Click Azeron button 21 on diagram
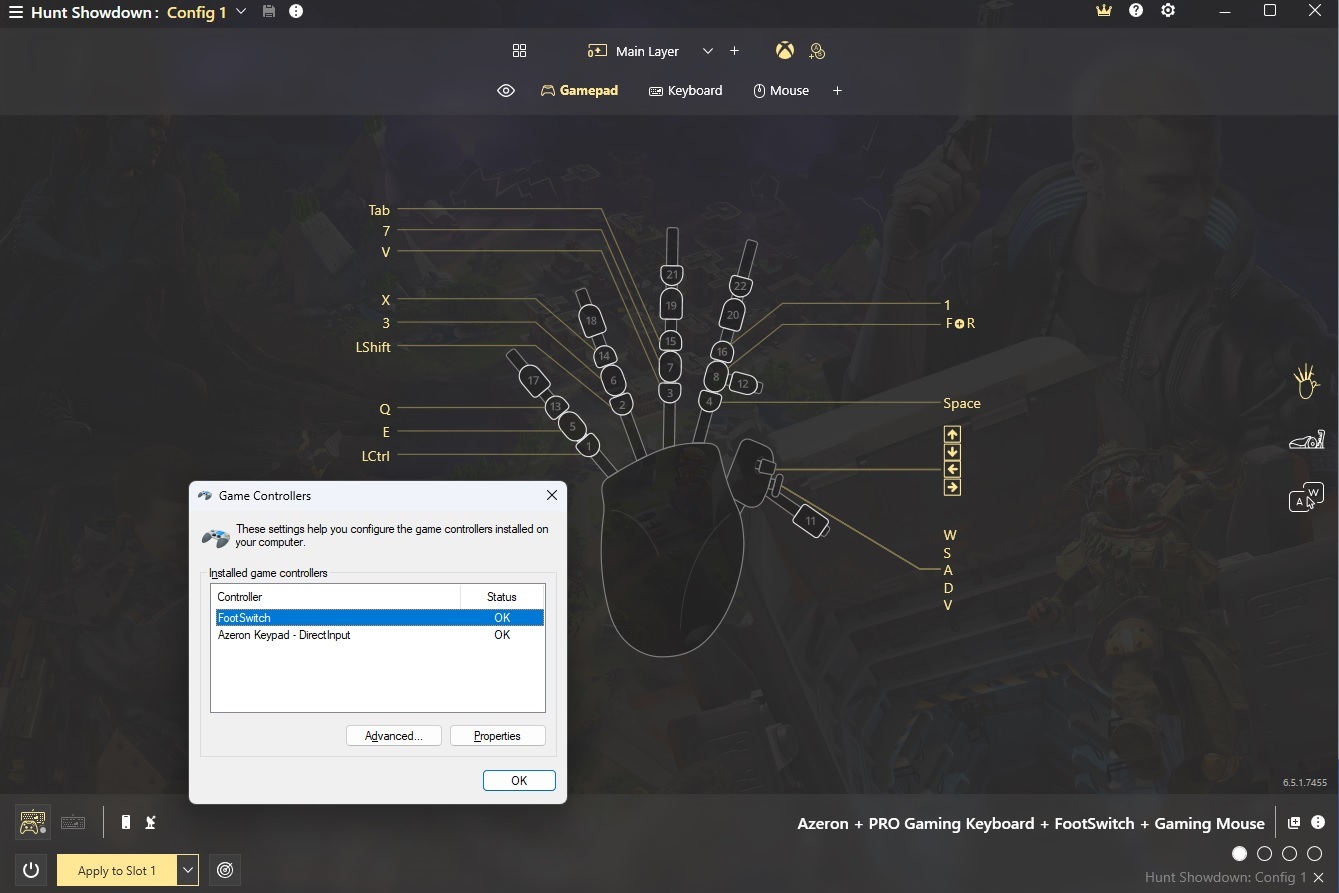The height and width of the screenshot is (893, 1339). point(672,274)
